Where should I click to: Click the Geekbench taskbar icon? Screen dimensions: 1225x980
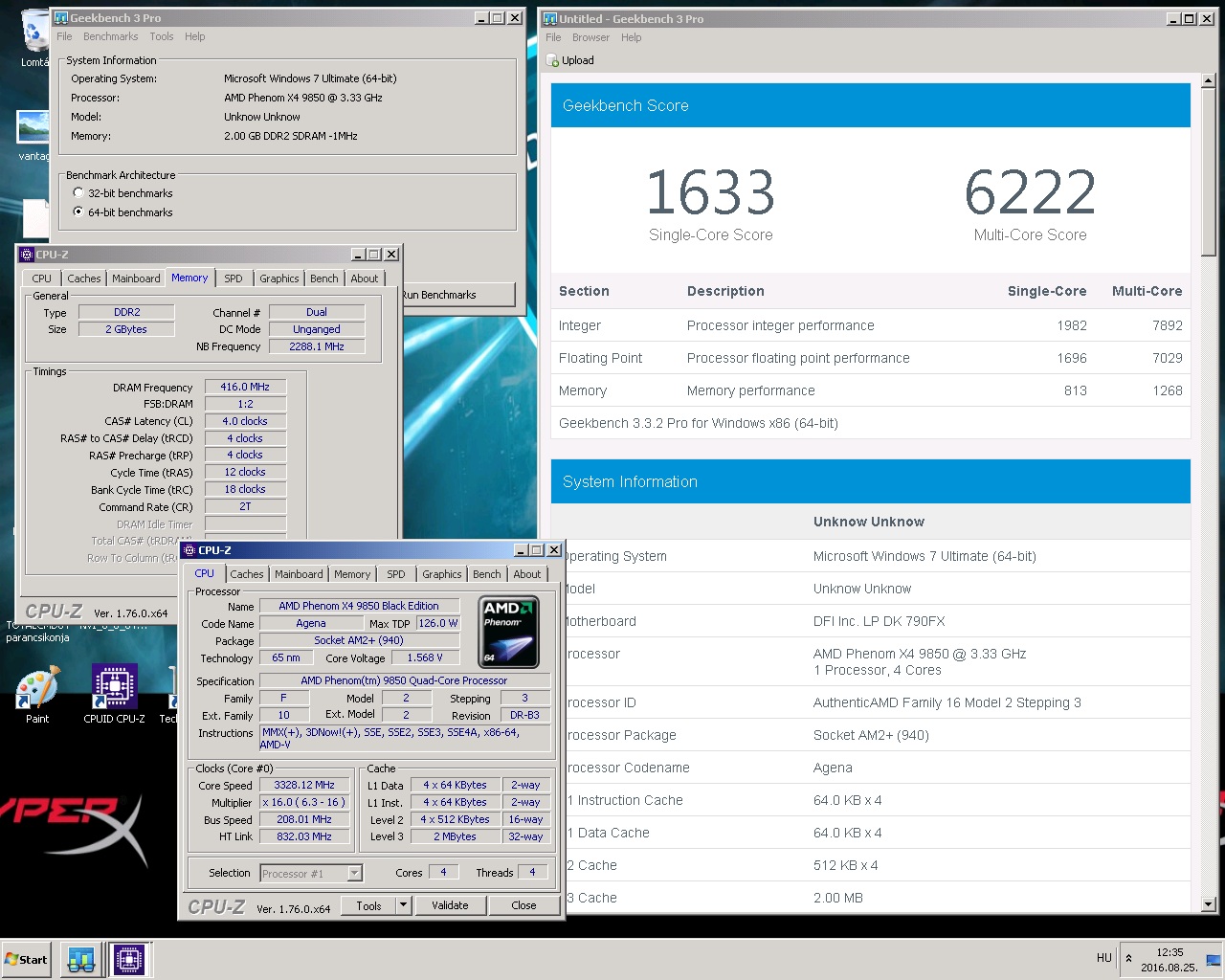[80, 959]
